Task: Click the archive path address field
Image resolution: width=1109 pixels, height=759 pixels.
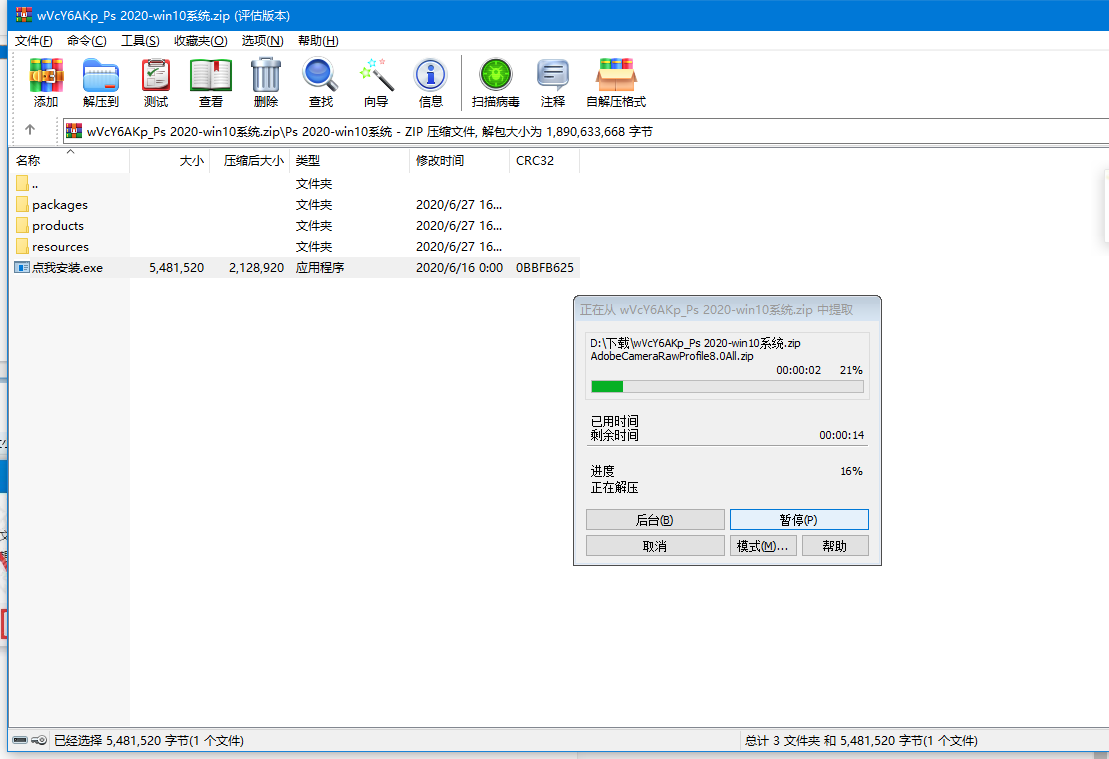Action: (x=586, y=131)
